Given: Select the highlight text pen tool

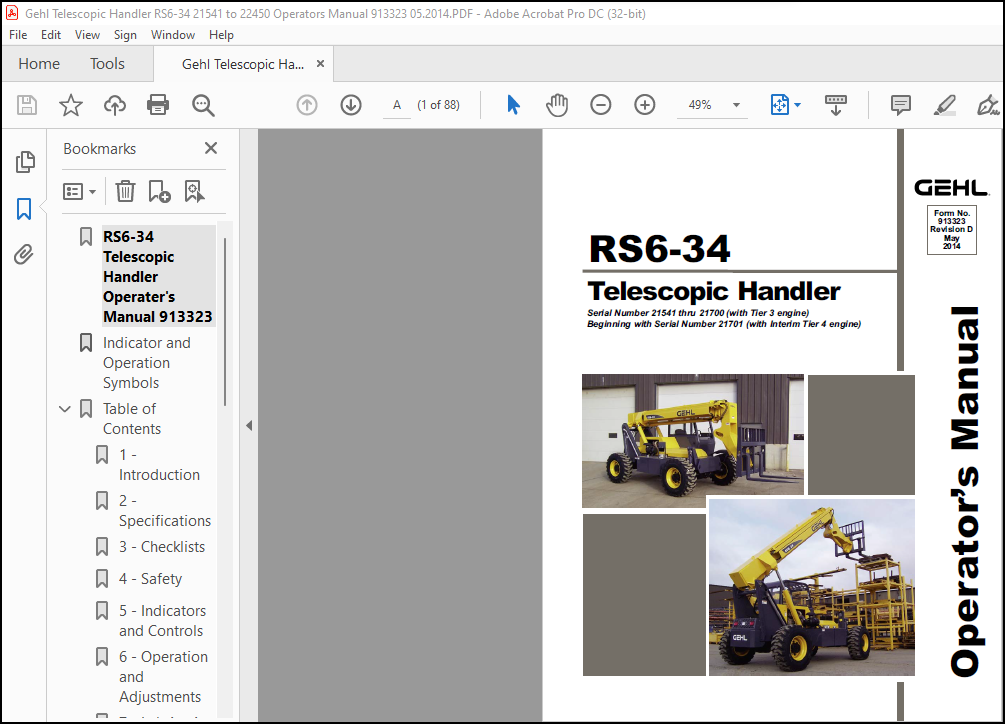Looking at the screenshot, I should click(945, 105).
